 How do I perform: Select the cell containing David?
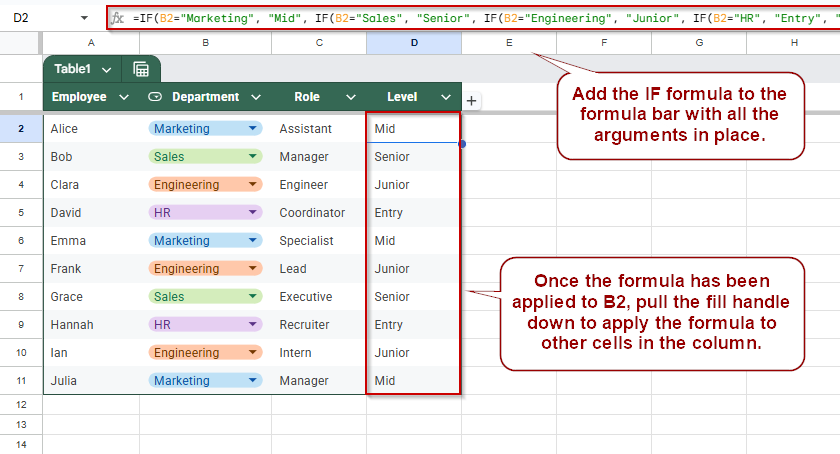pyautogui.click(x=91, y=212)
